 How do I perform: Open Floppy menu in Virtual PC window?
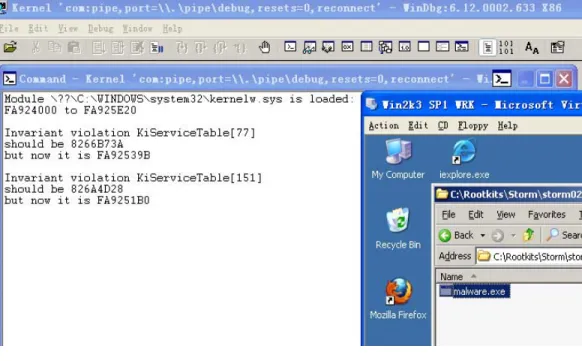point(473,126)
